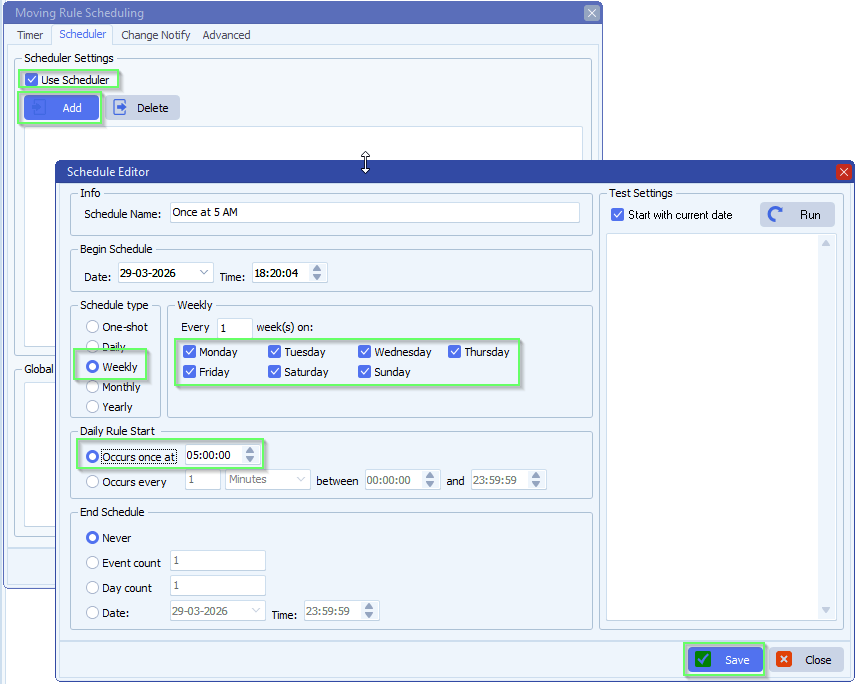Choose the Yearly schedule type

[90, 407]
